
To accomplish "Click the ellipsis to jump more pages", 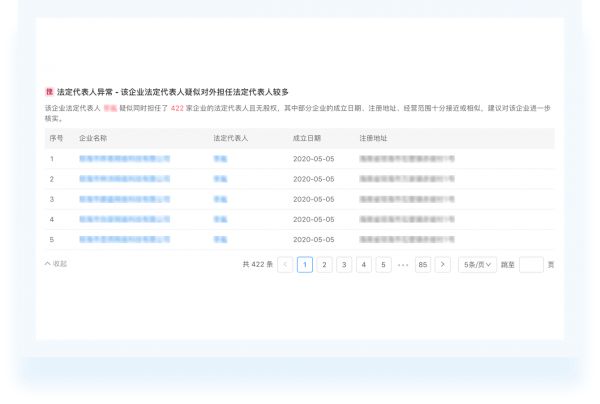I will (403, 265).
